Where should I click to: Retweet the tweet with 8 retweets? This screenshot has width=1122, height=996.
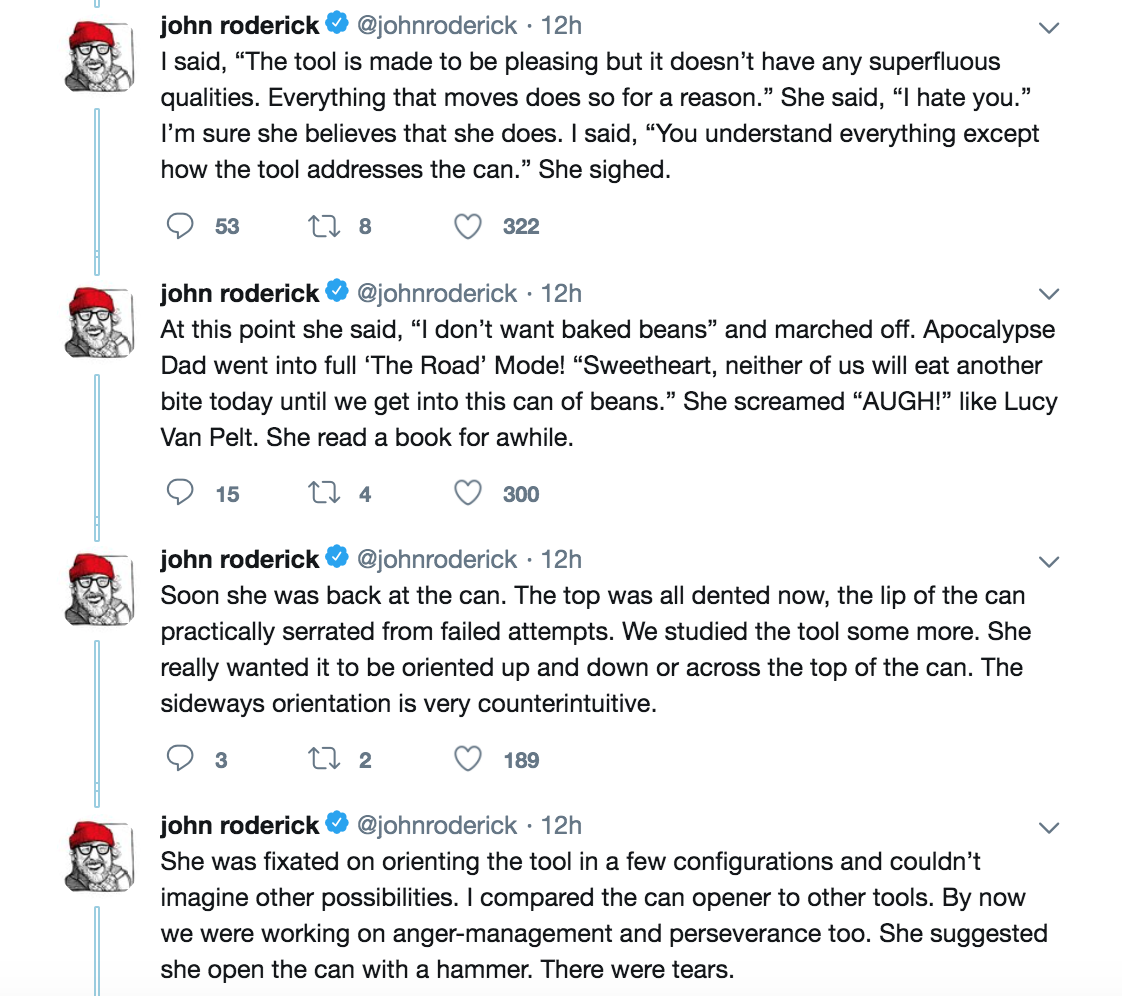pyautogui.click(x=321, y=227)
